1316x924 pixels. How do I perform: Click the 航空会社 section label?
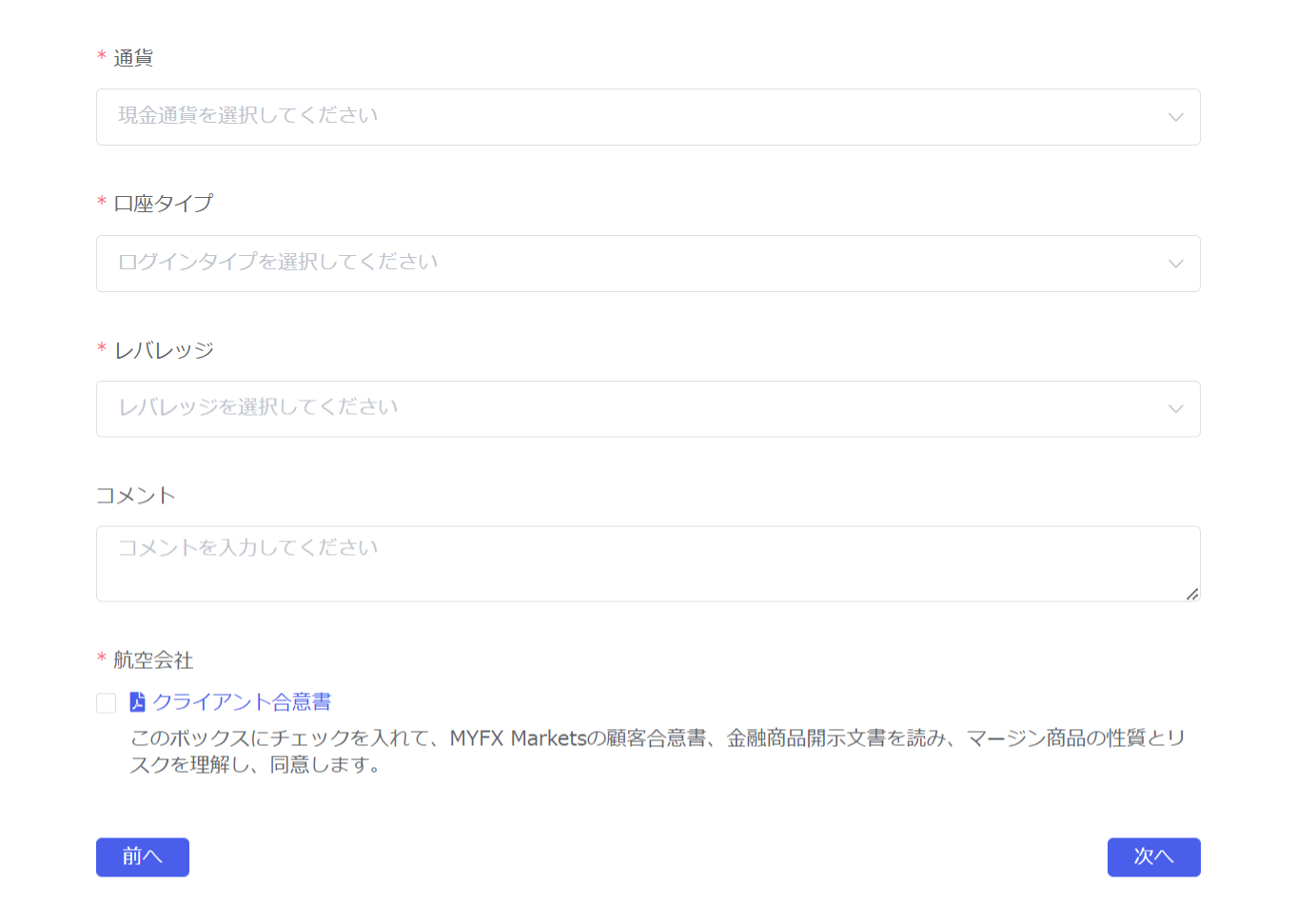tap(152, 659)
